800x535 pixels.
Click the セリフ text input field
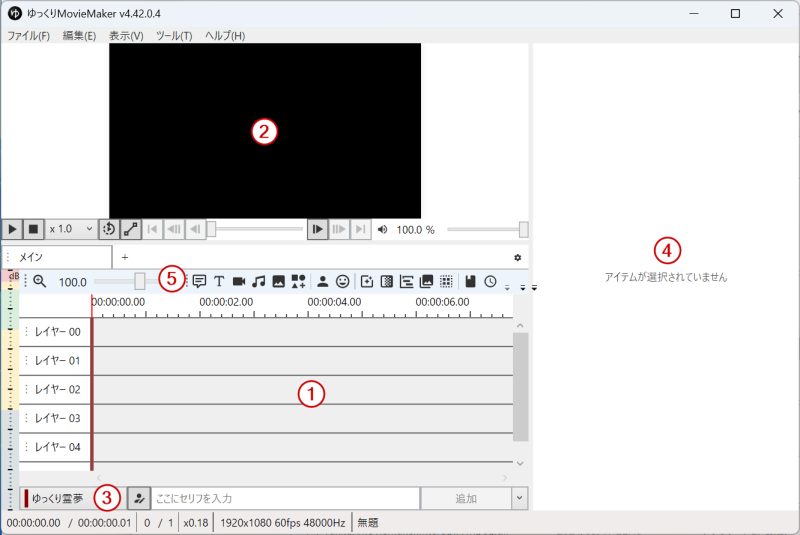coord(285,498)
